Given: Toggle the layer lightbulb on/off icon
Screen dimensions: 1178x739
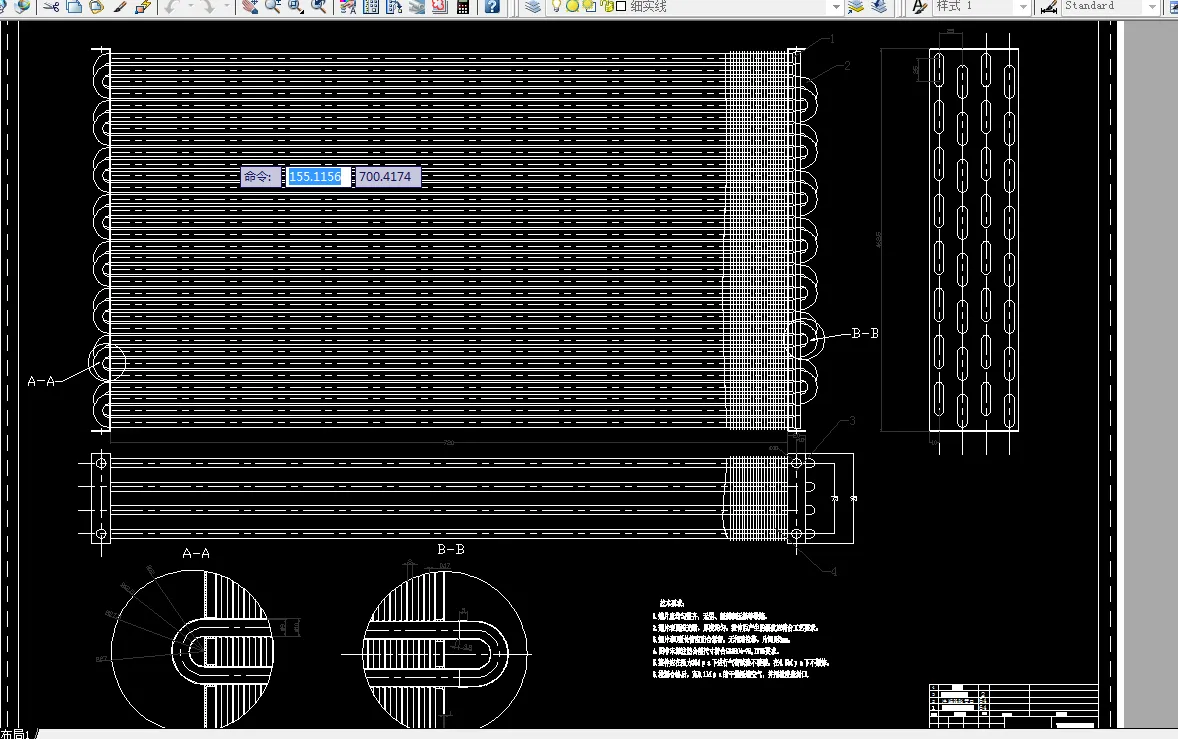Looking at the screenshot, I should coord(556,6).
